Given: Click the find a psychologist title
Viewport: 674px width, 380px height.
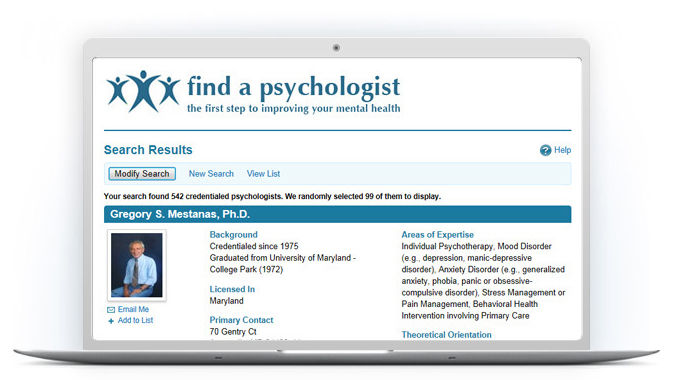Looking at the screenshot, I should [x=294, y=87].
